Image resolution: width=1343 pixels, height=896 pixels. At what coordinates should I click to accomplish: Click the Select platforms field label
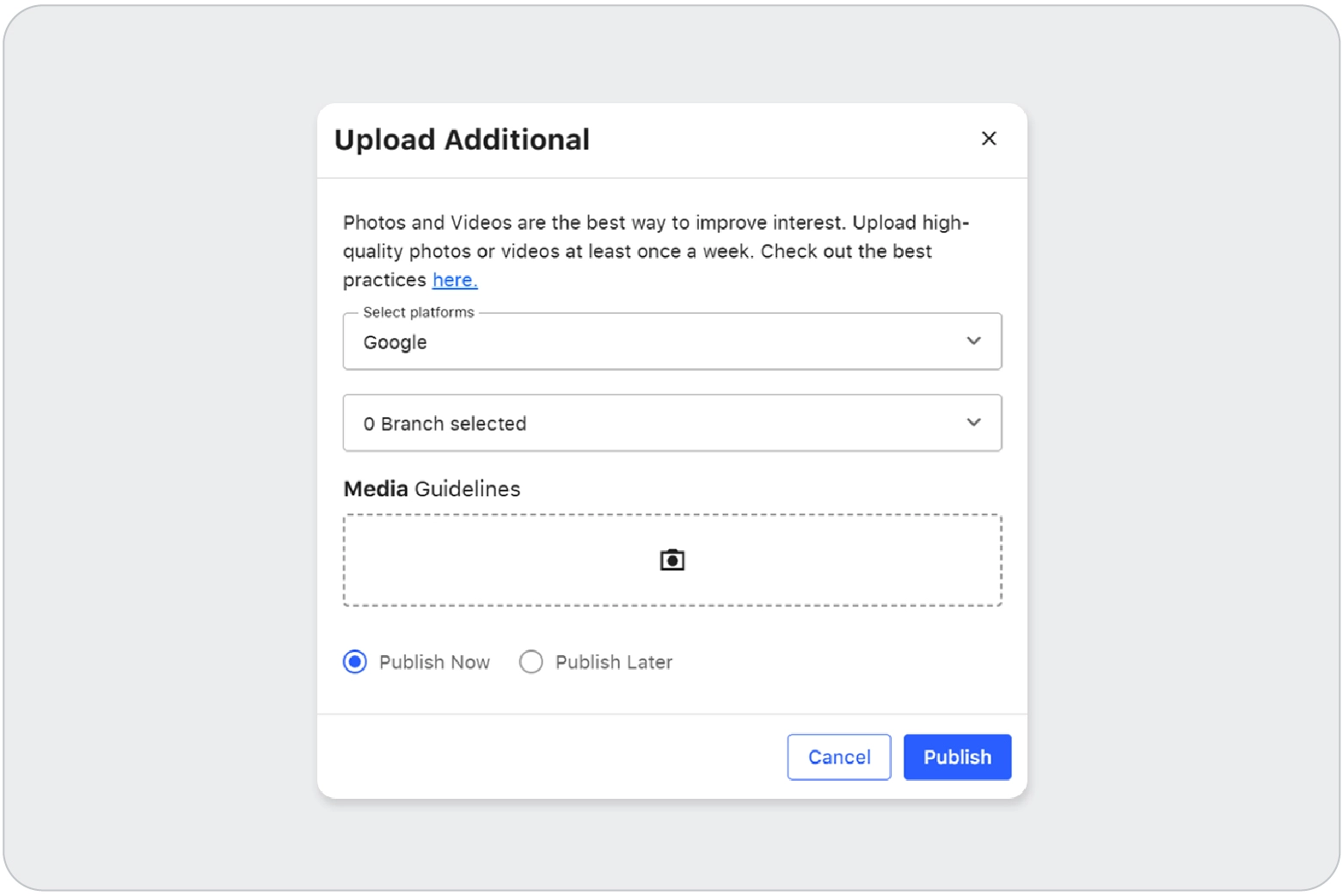coord(418,313)
